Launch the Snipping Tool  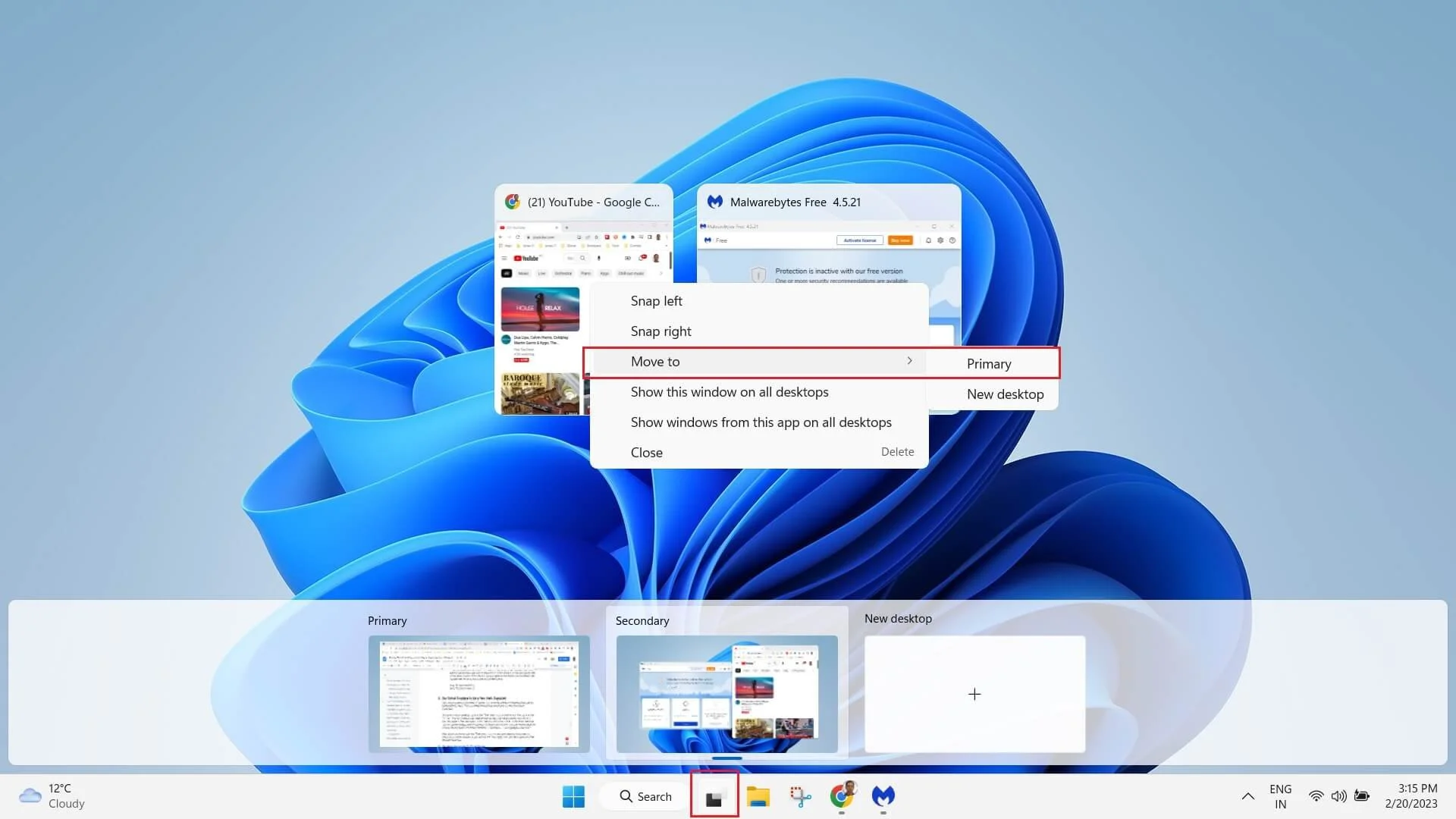[x=800, y=796]
